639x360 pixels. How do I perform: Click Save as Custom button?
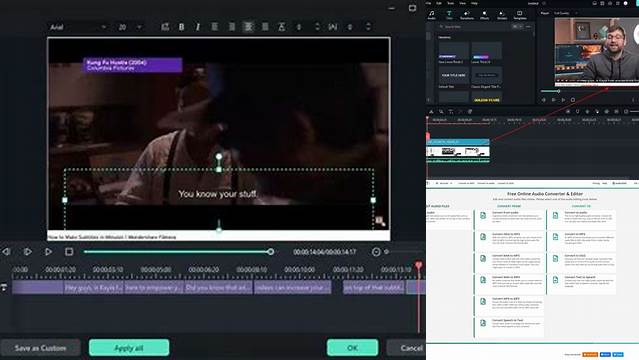pyautogui.click(x=40, y=348)
